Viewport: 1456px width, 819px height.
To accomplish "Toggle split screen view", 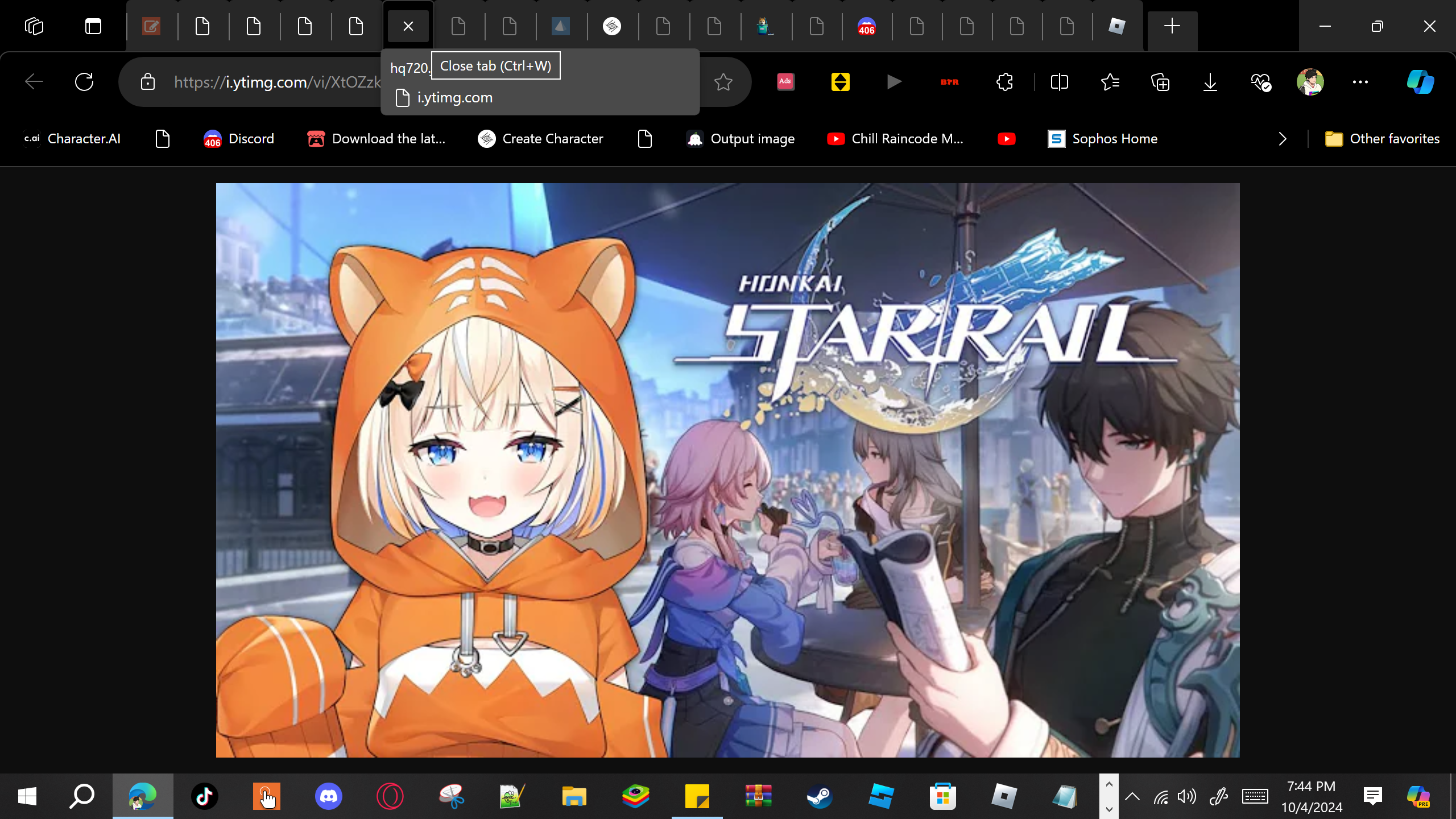I will click(x=1059, y=82).
